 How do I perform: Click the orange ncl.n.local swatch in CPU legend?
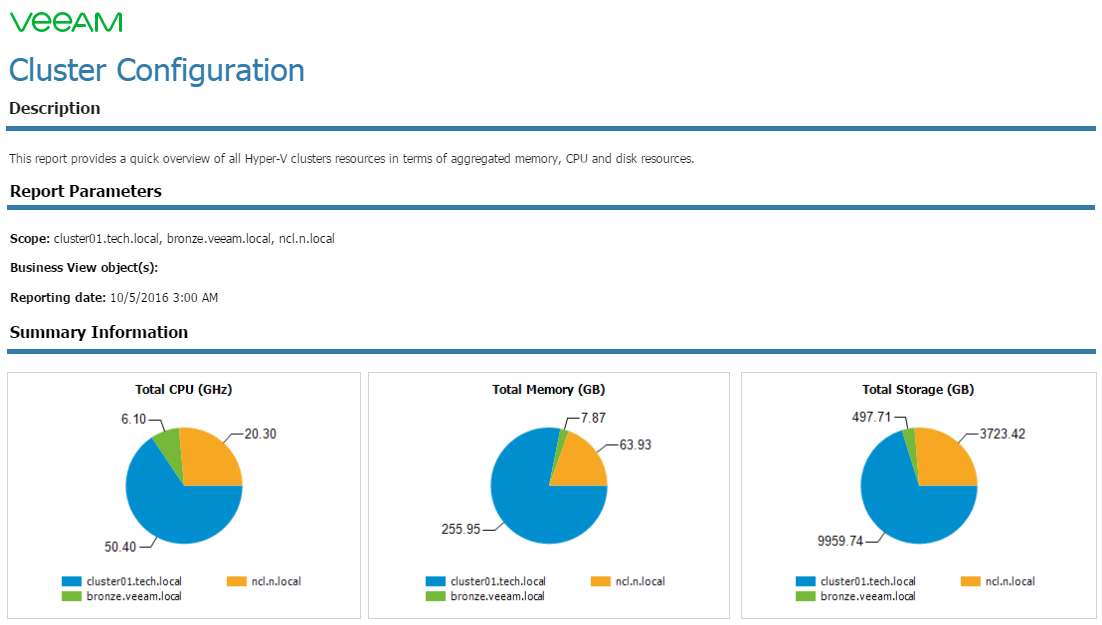237,581
